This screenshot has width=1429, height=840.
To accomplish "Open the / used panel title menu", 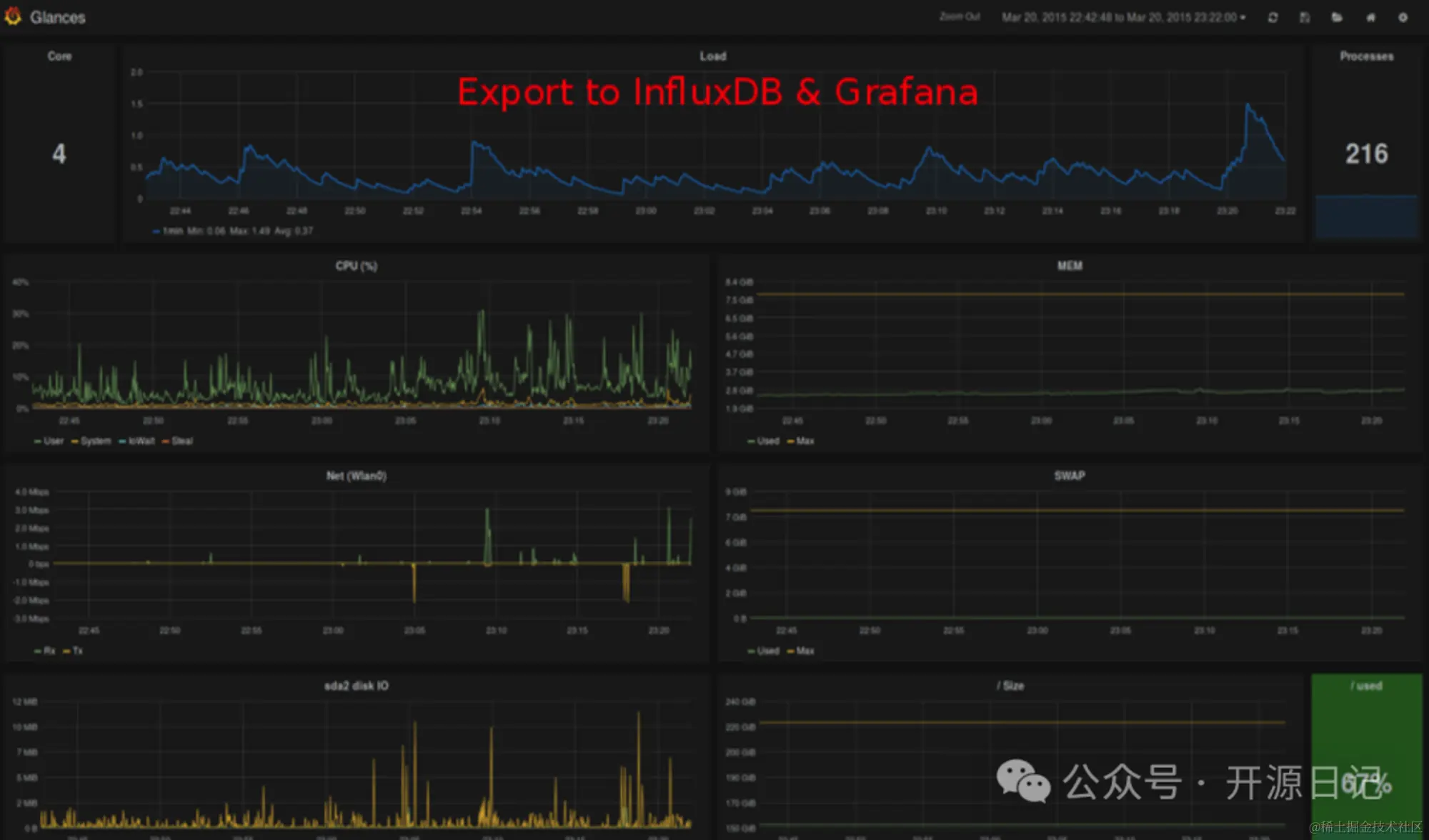I will tap(1366, 686).
